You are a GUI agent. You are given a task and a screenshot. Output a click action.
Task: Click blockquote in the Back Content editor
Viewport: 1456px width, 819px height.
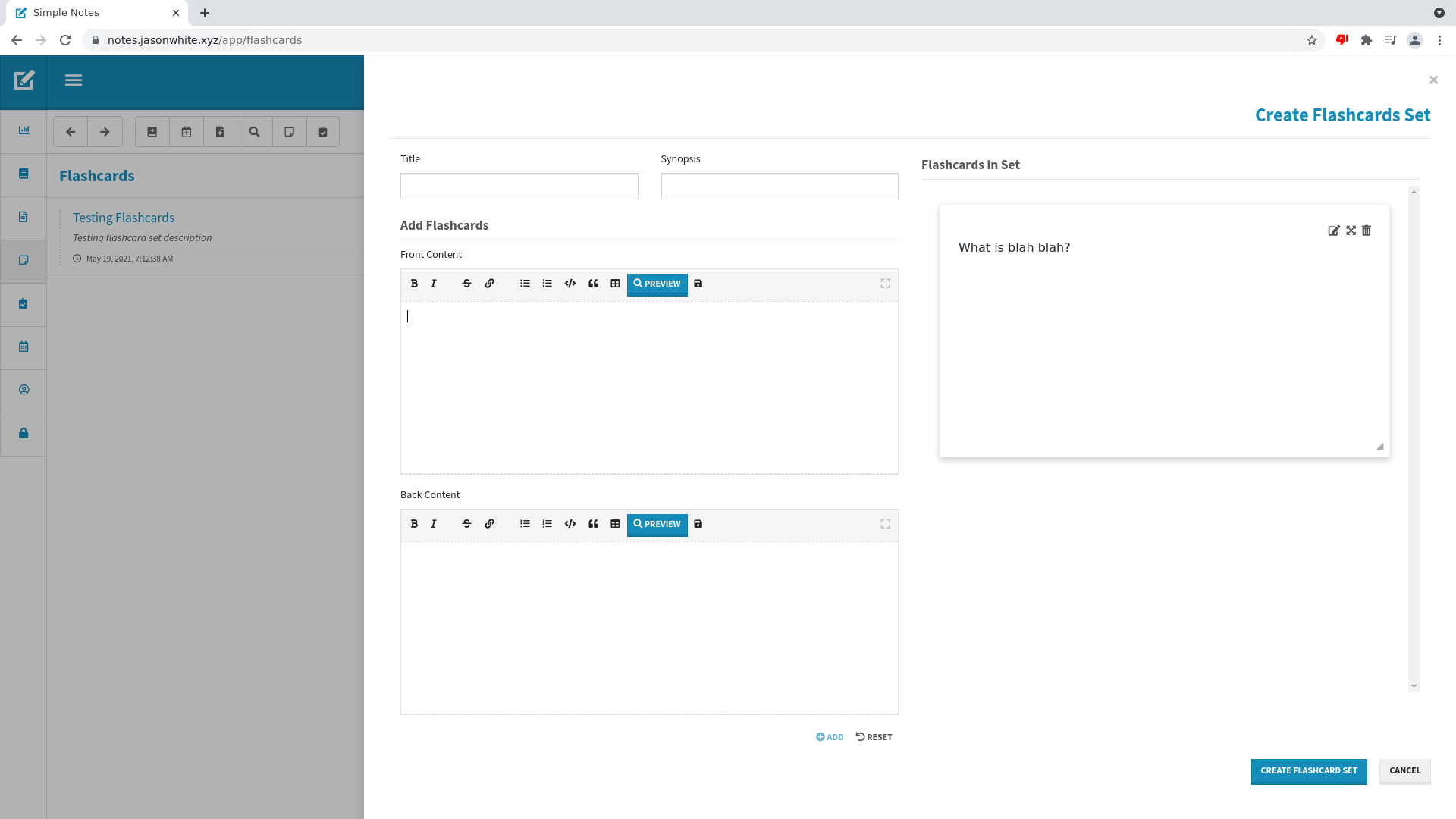coord(593,524)
